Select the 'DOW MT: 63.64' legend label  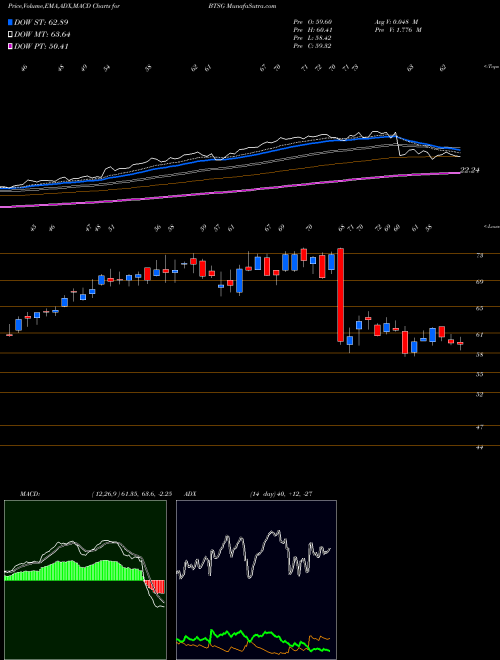point(42,35)
